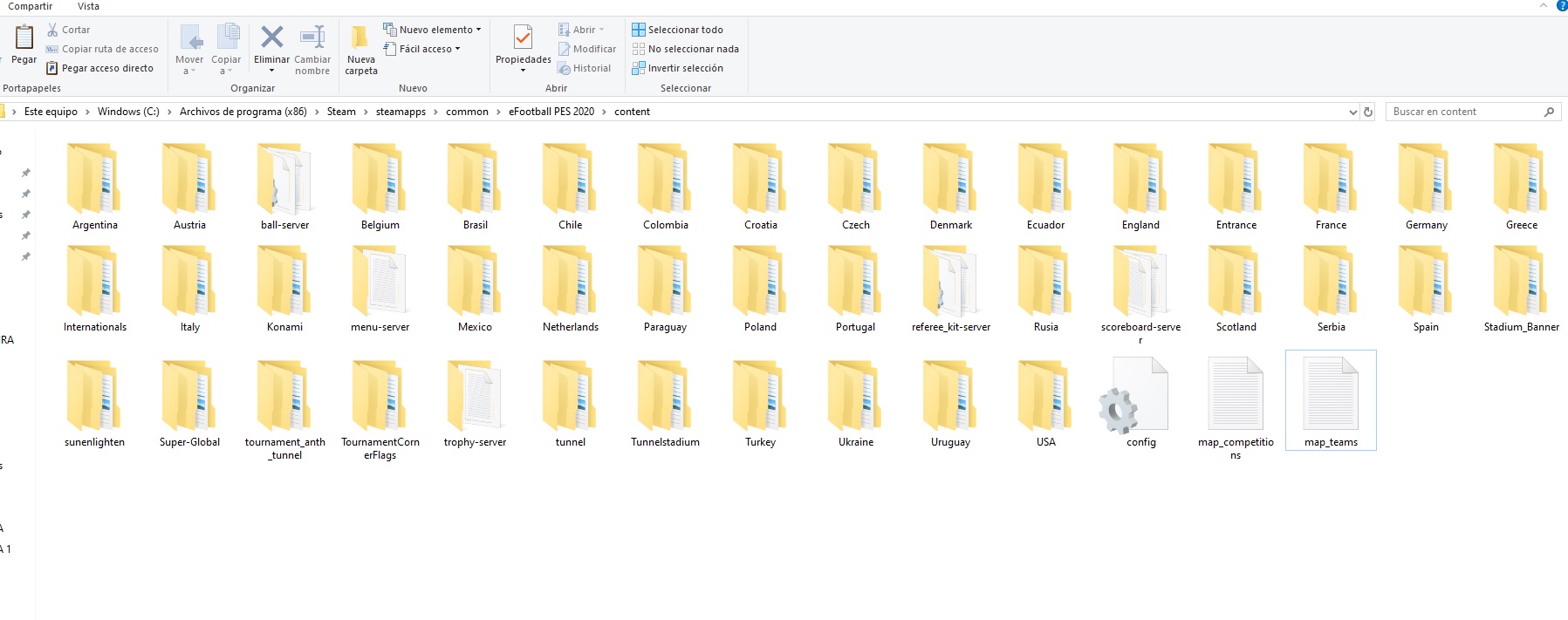Click the Modificar command
1568x620 pixels.
(x=587, y=49)
